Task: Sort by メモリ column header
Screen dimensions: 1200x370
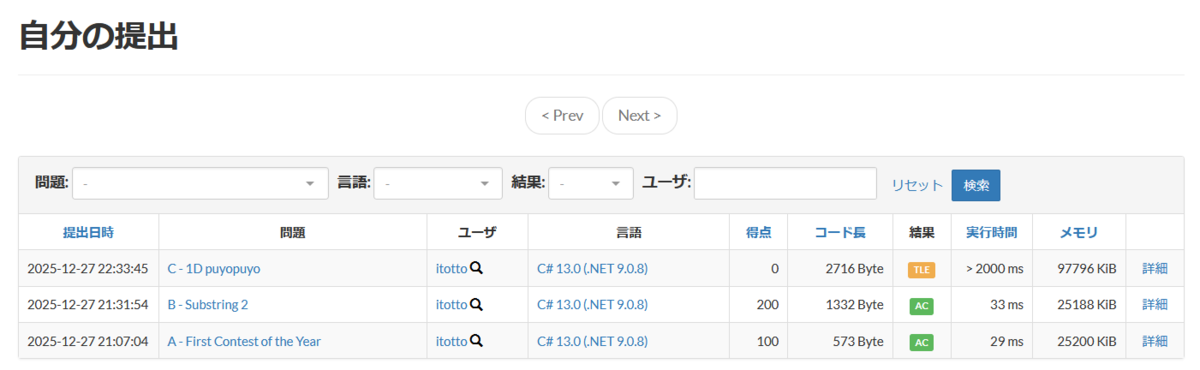Action: (1079, 232)
